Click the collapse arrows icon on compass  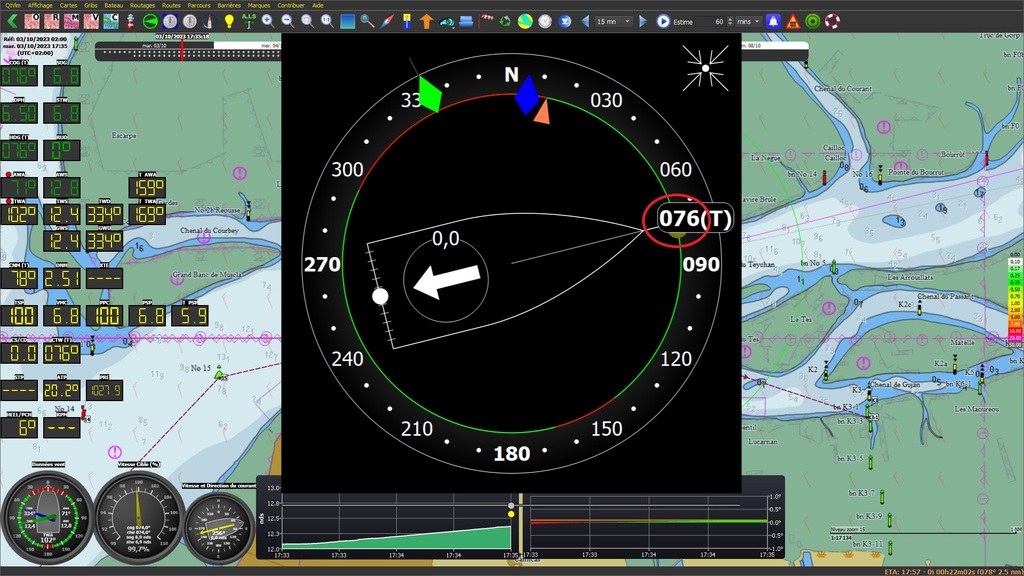705,68
